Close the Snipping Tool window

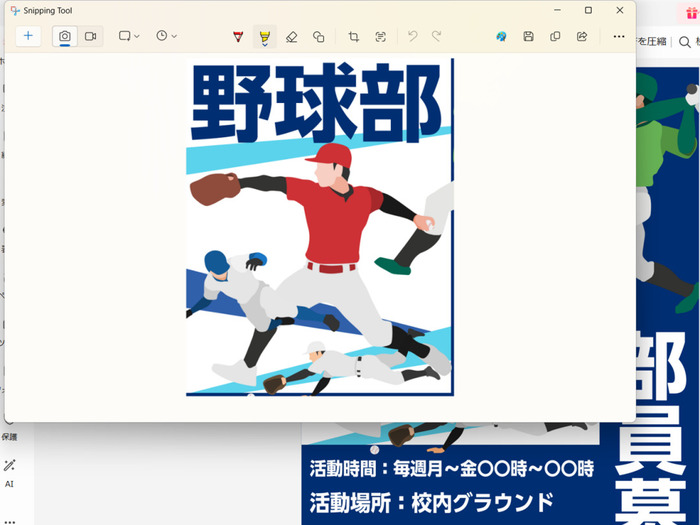(620, 10)
